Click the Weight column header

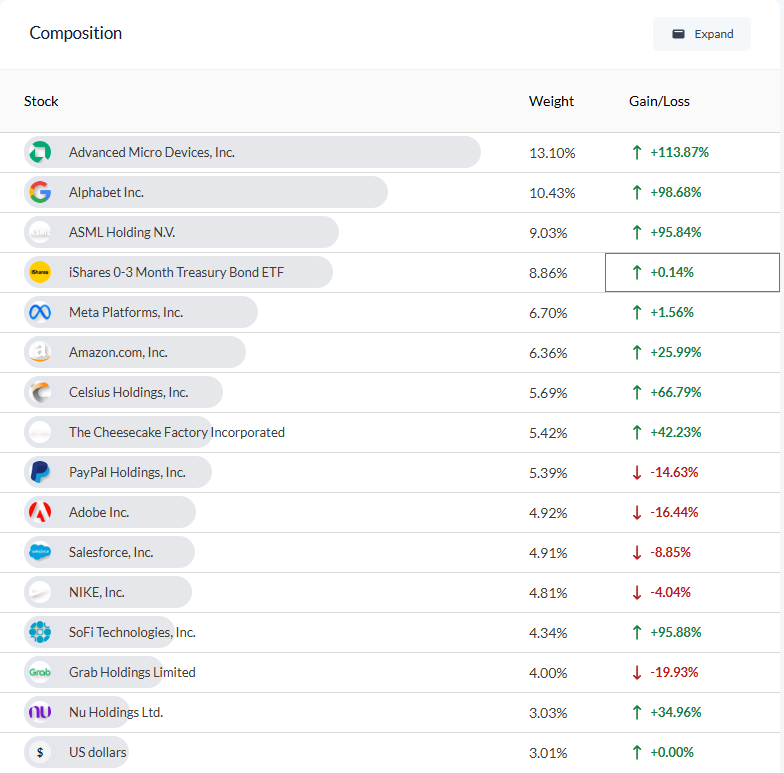click(x=551, y=101)
